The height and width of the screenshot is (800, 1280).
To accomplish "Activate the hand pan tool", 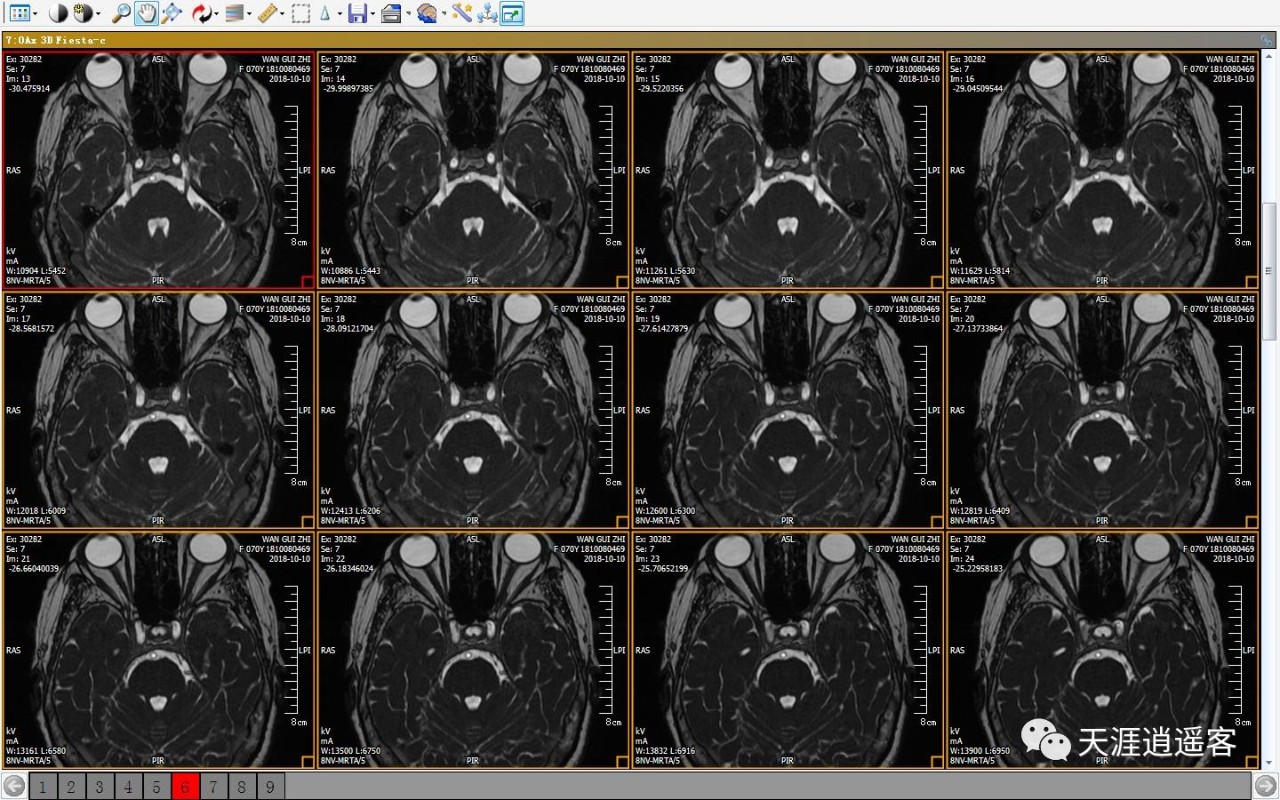I will [x=146, y=13].
